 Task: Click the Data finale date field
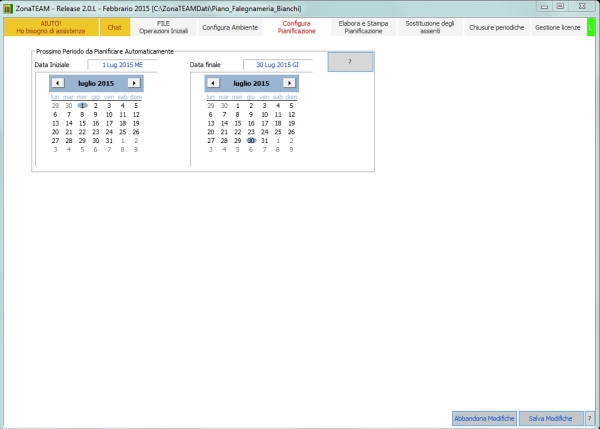(x=278, y=65)
